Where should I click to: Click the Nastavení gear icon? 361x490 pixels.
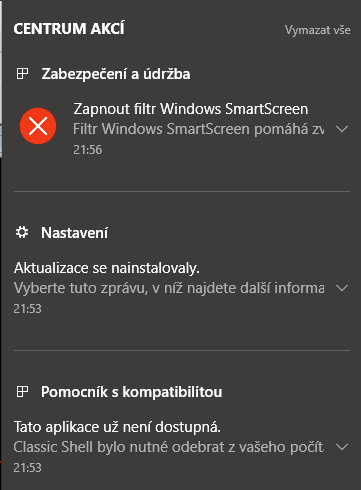coord(22,232)
